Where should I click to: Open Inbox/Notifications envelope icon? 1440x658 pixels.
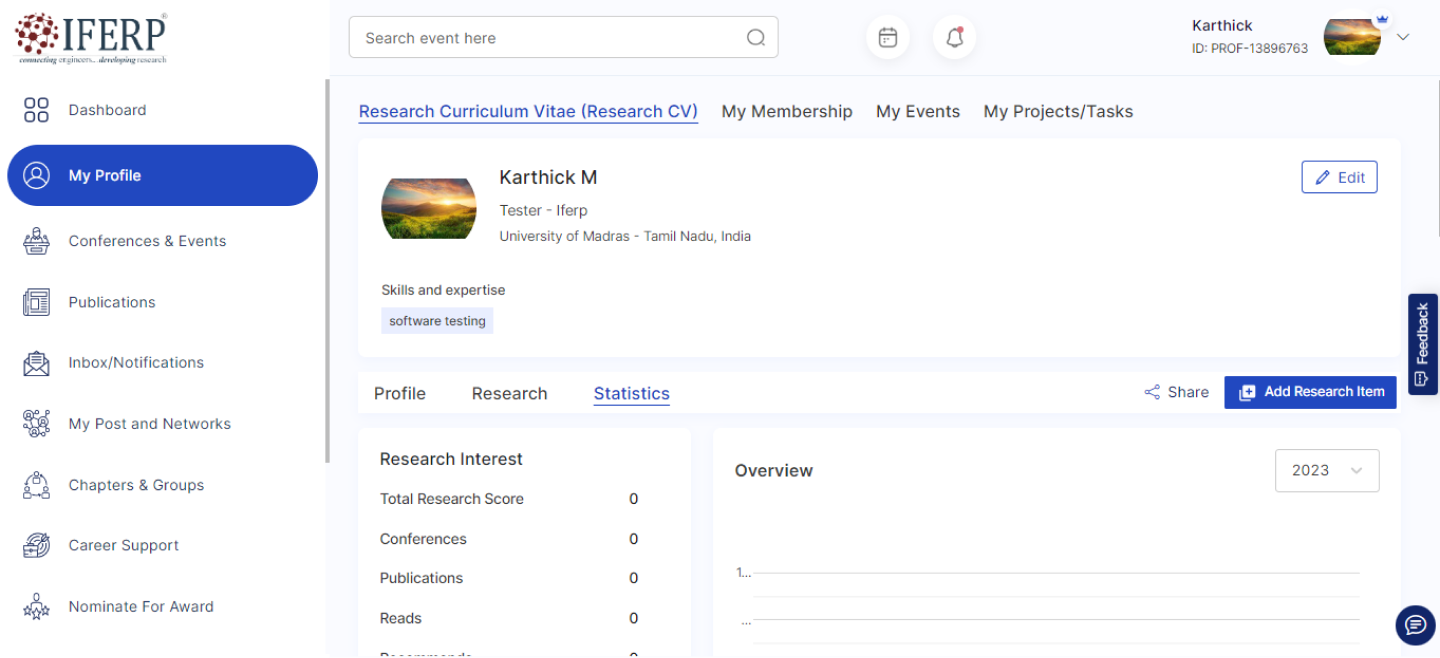tap(36, 363)
